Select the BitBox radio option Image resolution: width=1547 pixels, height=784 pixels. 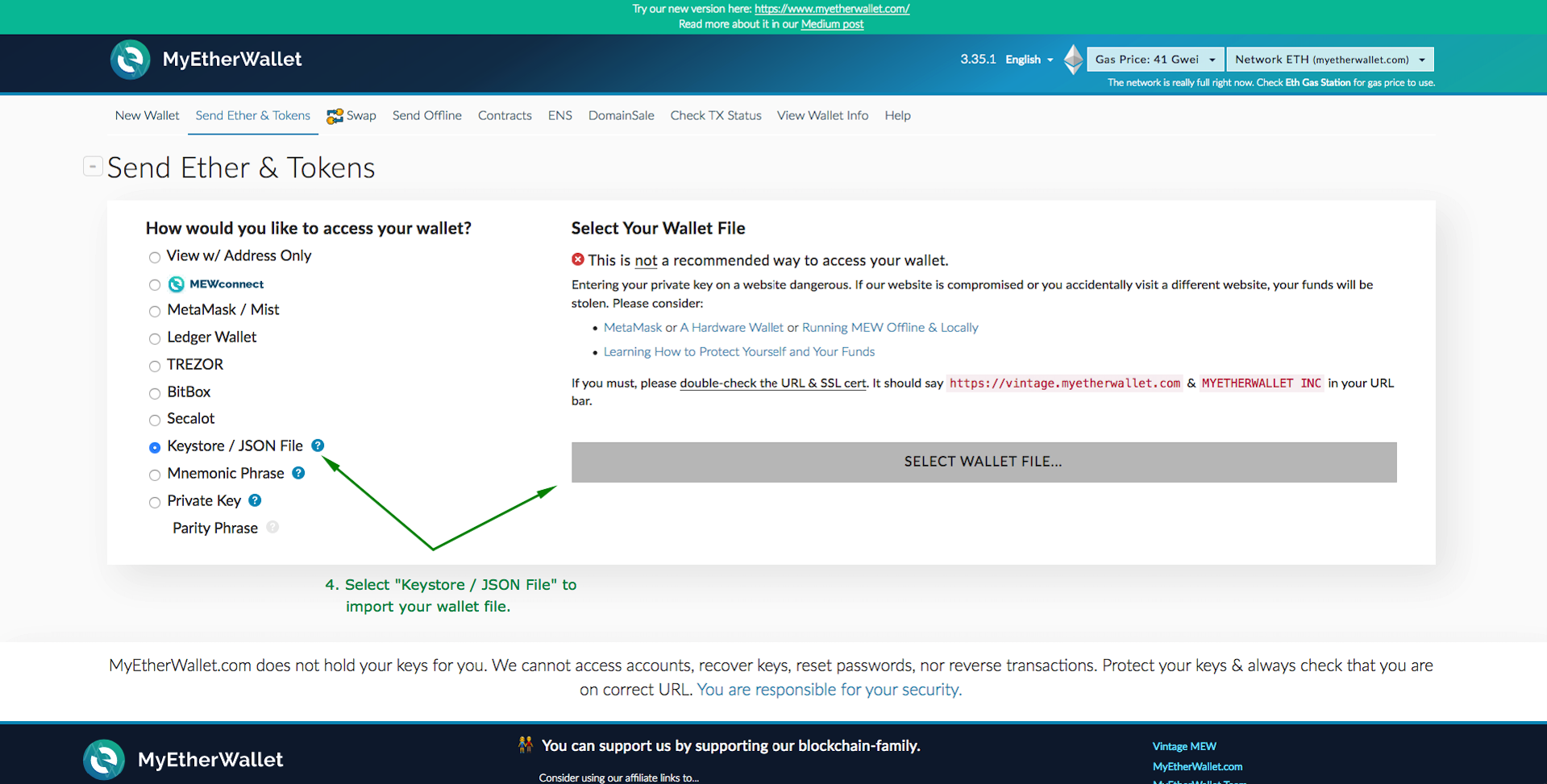(155, 394)
